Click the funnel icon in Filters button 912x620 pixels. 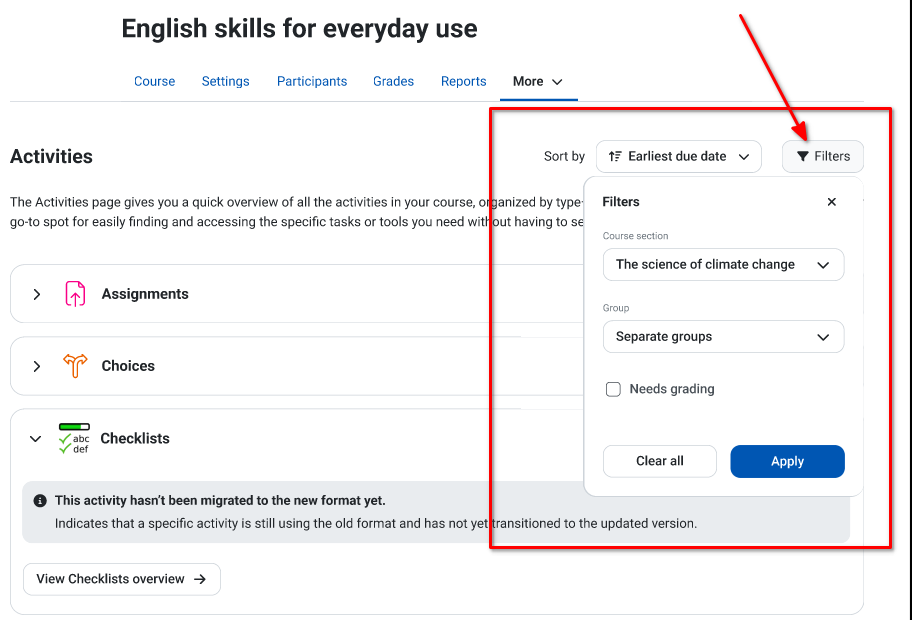(803, 156)
